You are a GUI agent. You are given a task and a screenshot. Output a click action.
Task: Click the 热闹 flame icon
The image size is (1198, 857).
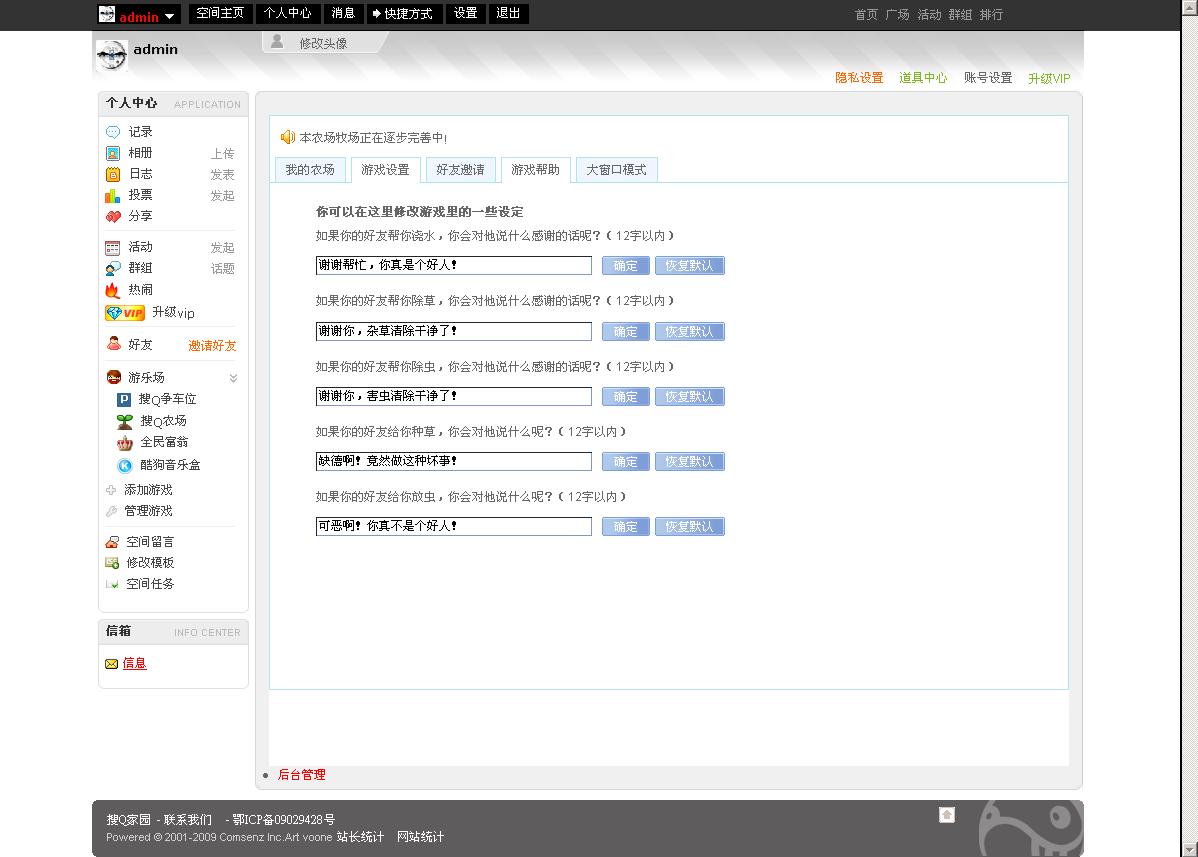click(x=113, y=290)
